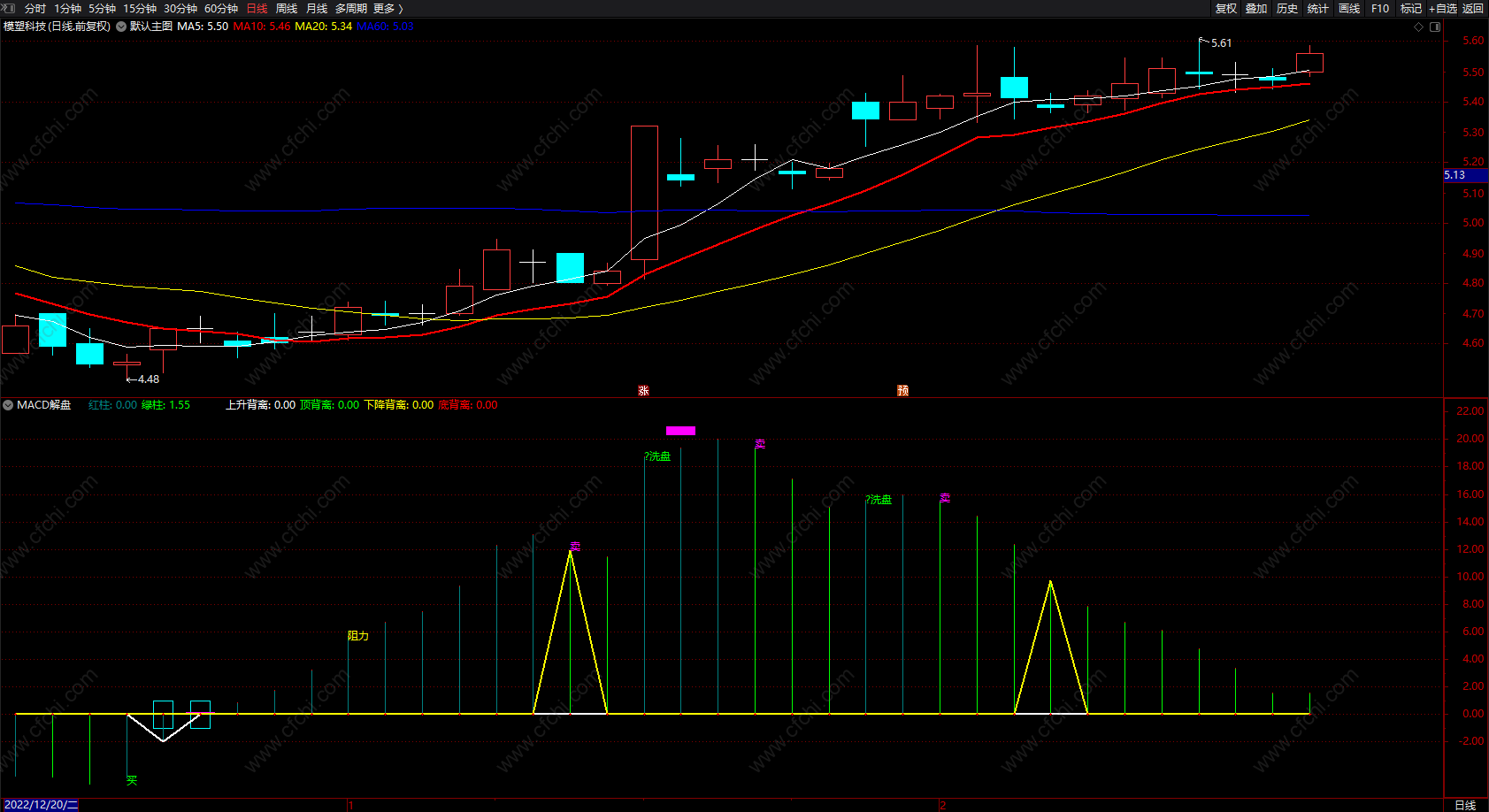
Task: Click the 上升背离: 0.00 readout
Action: click(x=260, y=405)
